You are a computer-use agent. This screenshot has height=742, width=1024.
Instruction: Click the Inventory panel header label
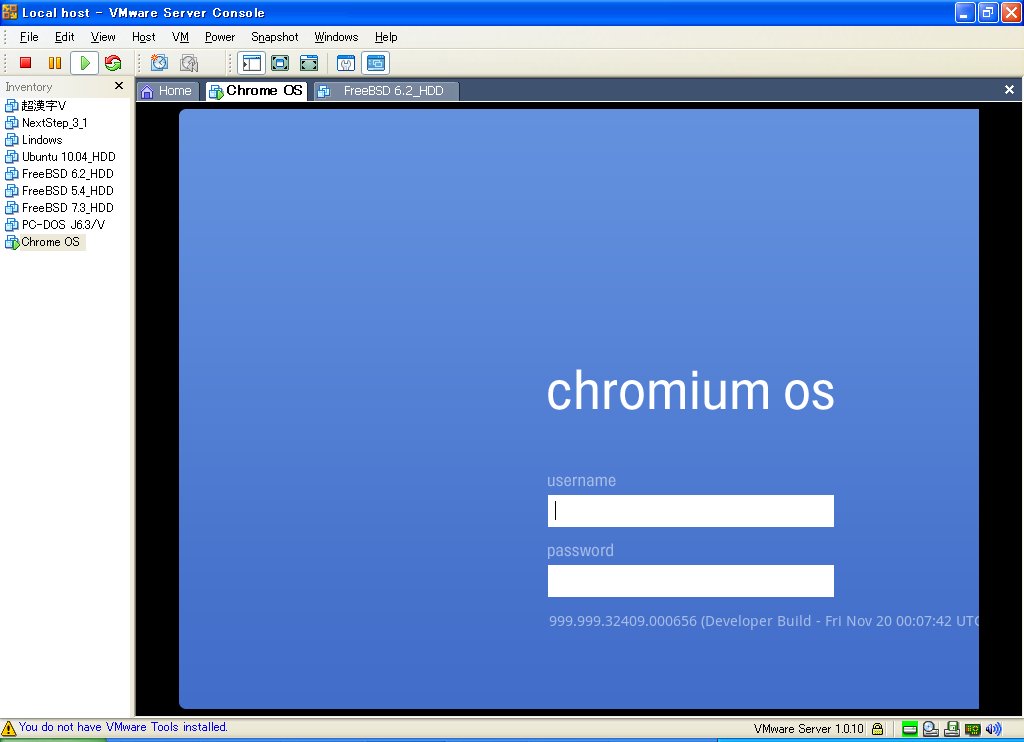pos(29,87)
